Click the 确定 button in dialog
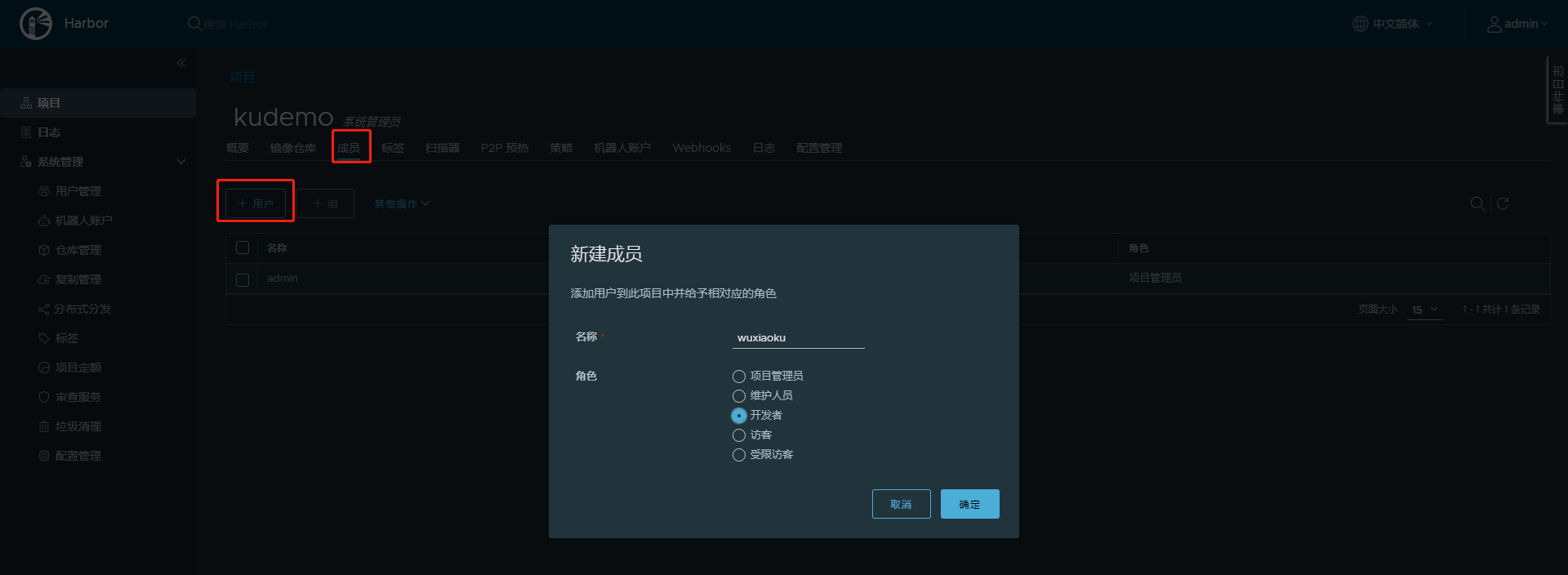This screenshot has height=575, width=1568. [969, 504]
